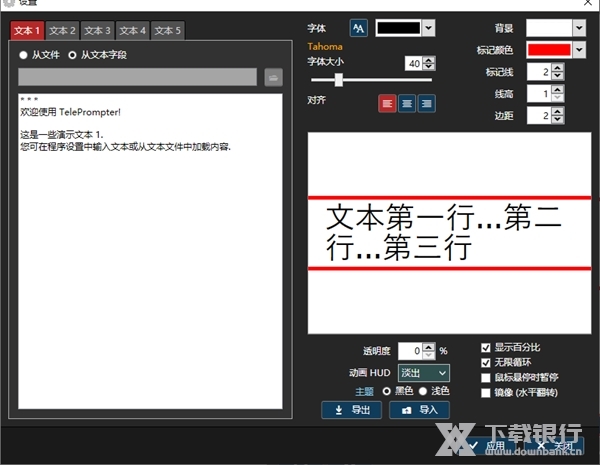600x465 pixels.
Task: Switch to 文本 3 tab
Action: click(x=97, y=31)
